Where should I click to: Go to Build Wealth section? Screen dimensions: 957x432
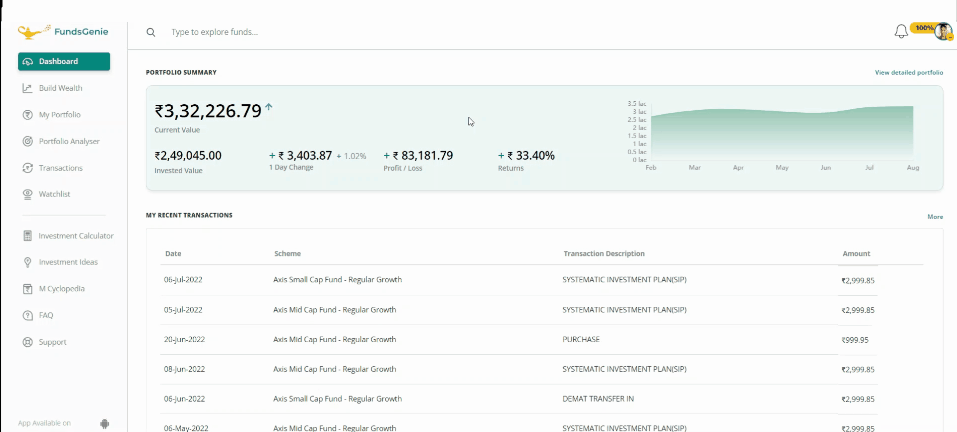(x=60, y=88)
